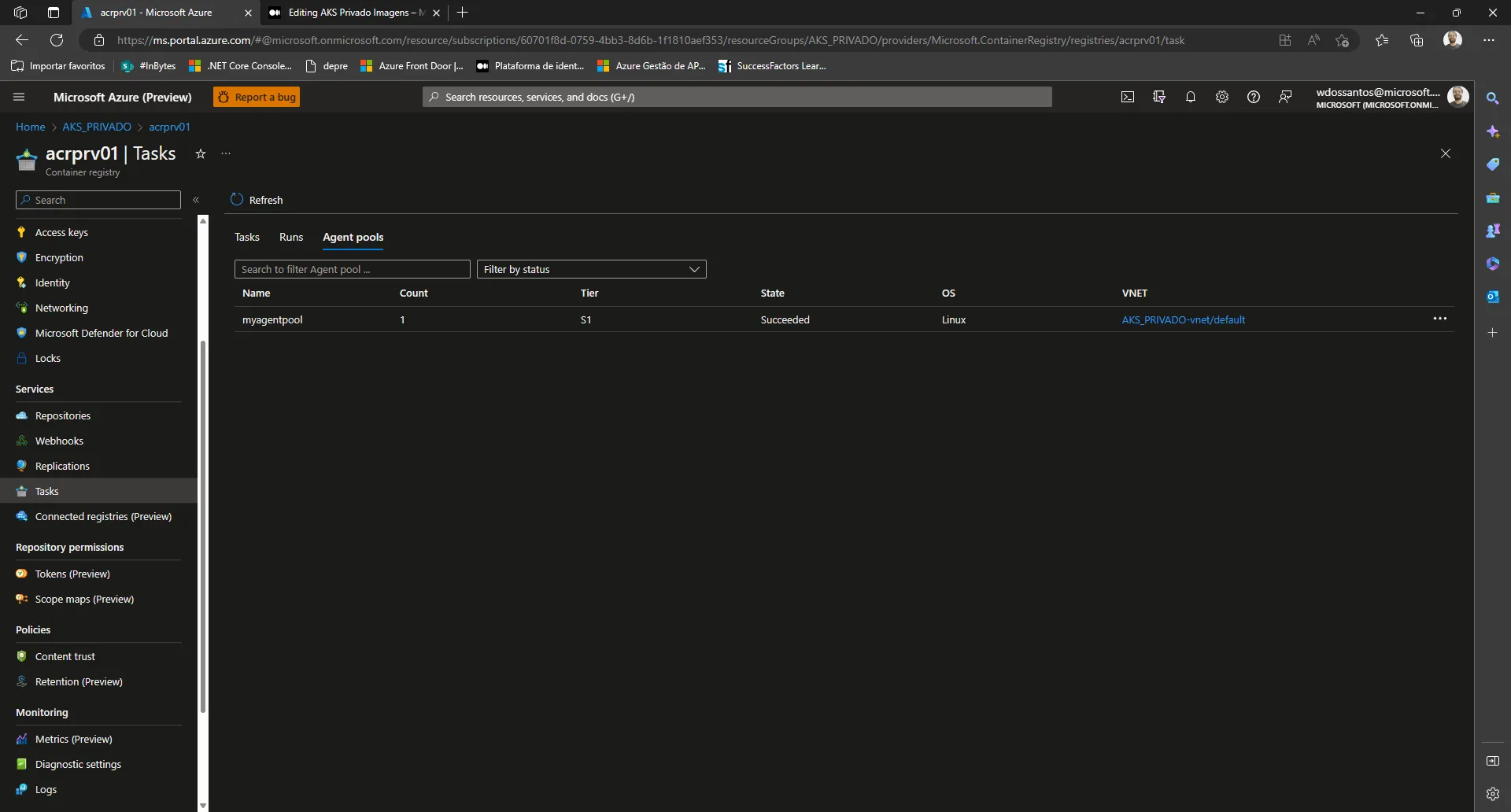Viewport: 1511px width, 812px height.
Task: Click the Report a bug button
Action: click(x=257, y=97)
